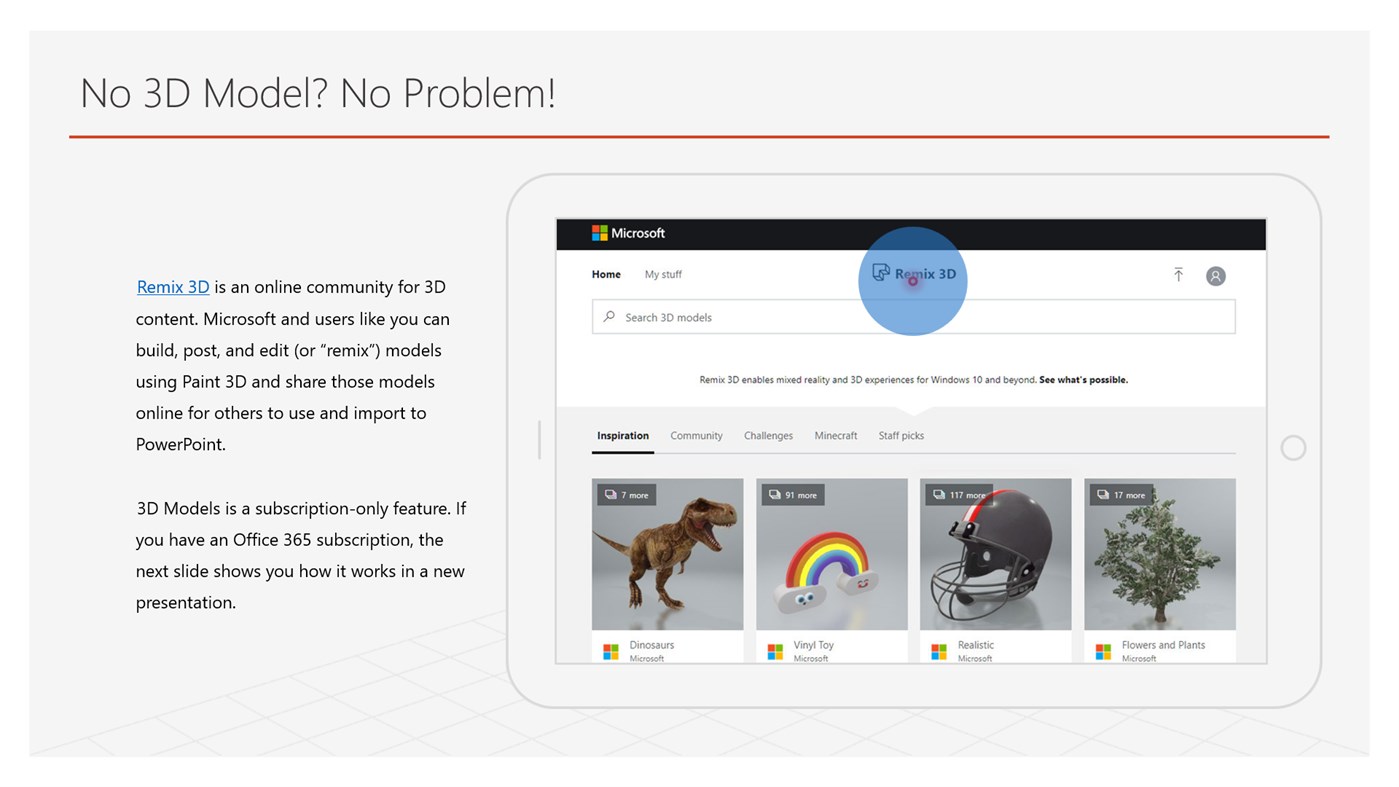Click inside the Search 3D models field
The height and width of the screenshot is (787, 1399).
[x=700, y=316]
